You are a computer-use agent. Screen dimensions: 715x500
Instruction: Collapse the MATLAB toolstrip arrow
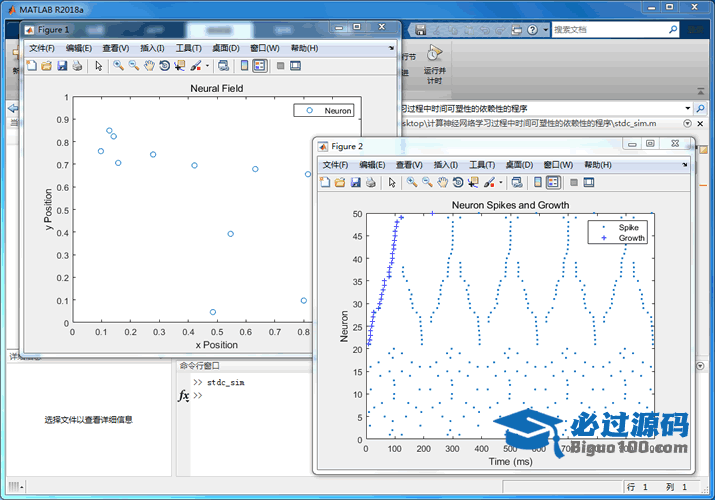pos(701,92)
